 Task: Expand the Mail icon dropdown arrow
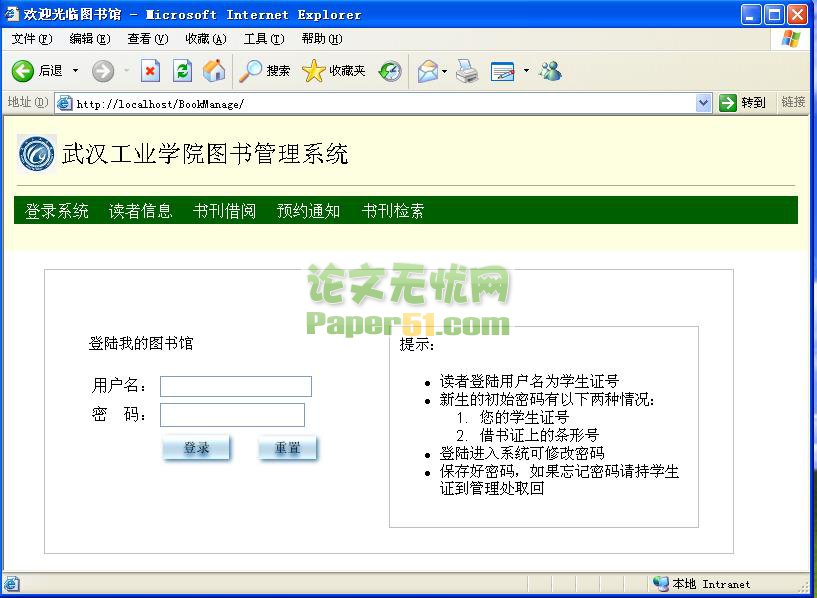click(x=444, y=71)
